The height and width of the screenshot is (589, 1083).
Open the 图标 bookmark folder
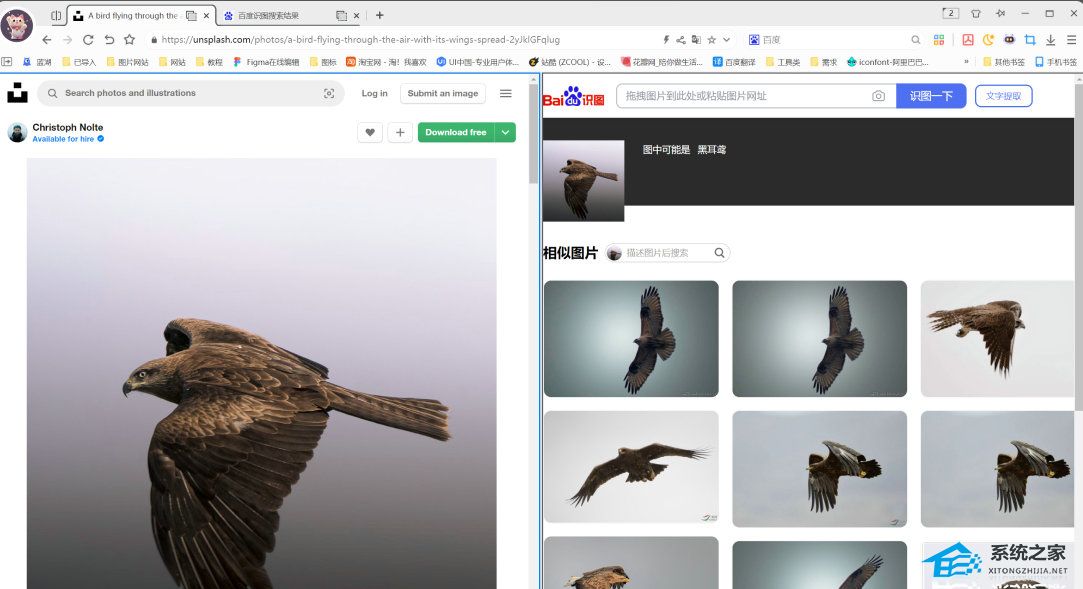(x=323, y=62)
